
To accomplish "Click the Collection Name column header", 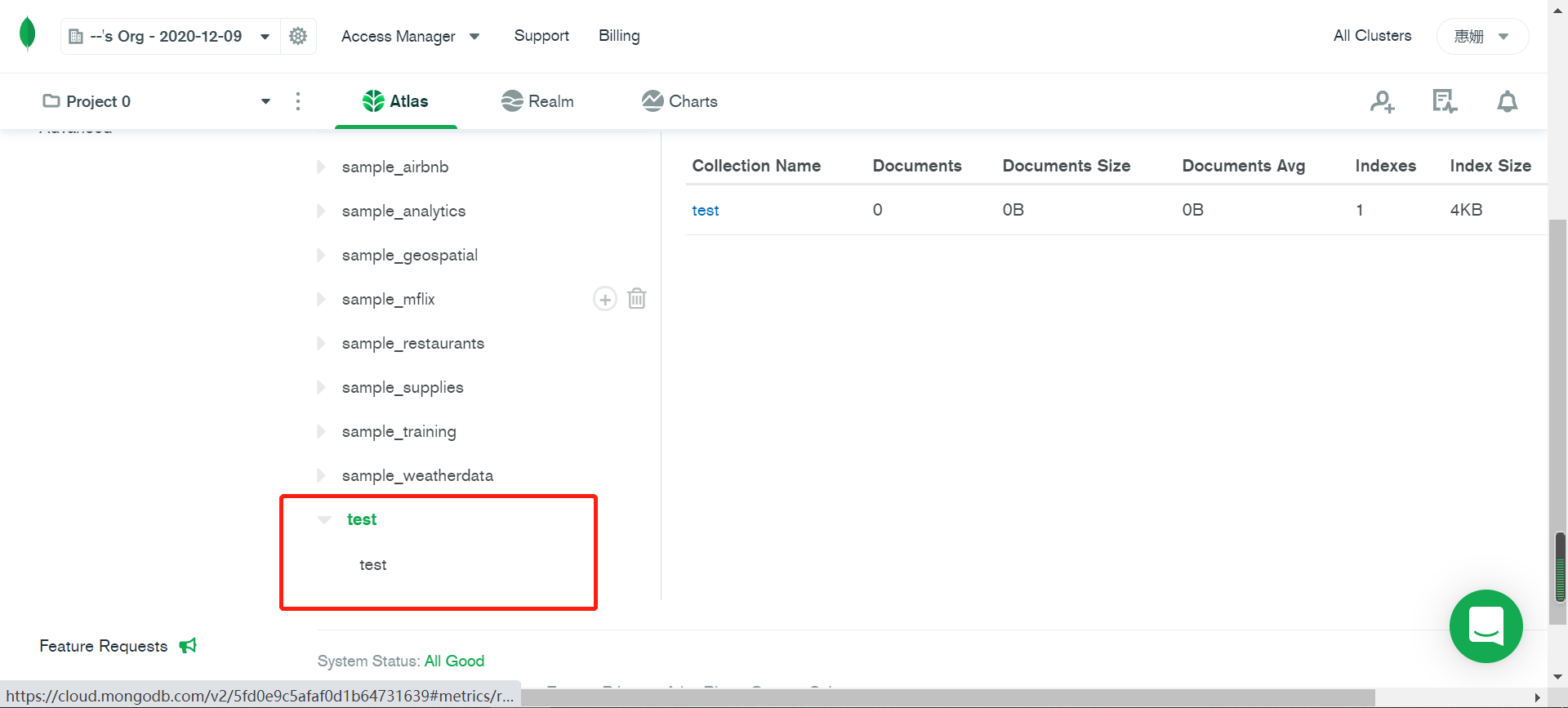I will point(756,166).
